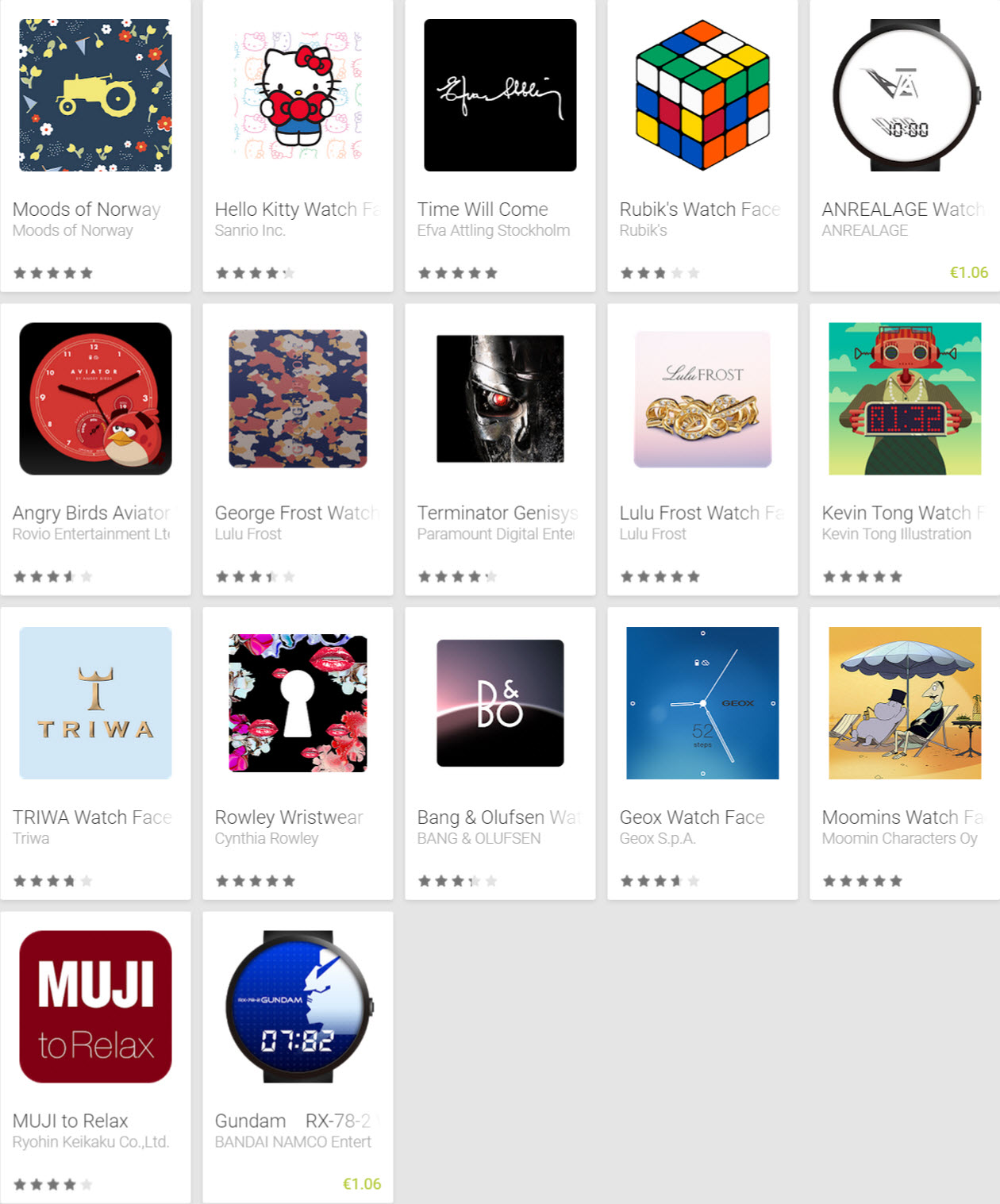The image size is (1000, 1204).
Task: Click the Lulu Frost Watch star rating
Action: (660, 576)
